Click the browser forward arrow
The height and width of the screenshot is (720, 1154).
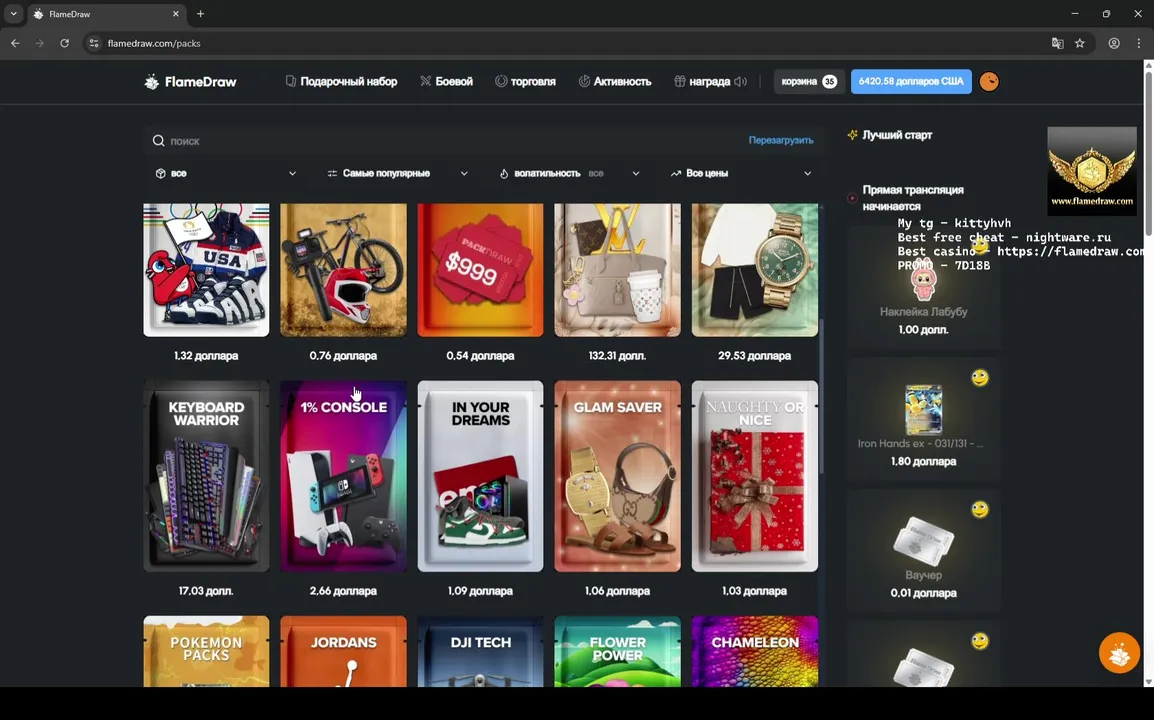click(x=40, y=43)
